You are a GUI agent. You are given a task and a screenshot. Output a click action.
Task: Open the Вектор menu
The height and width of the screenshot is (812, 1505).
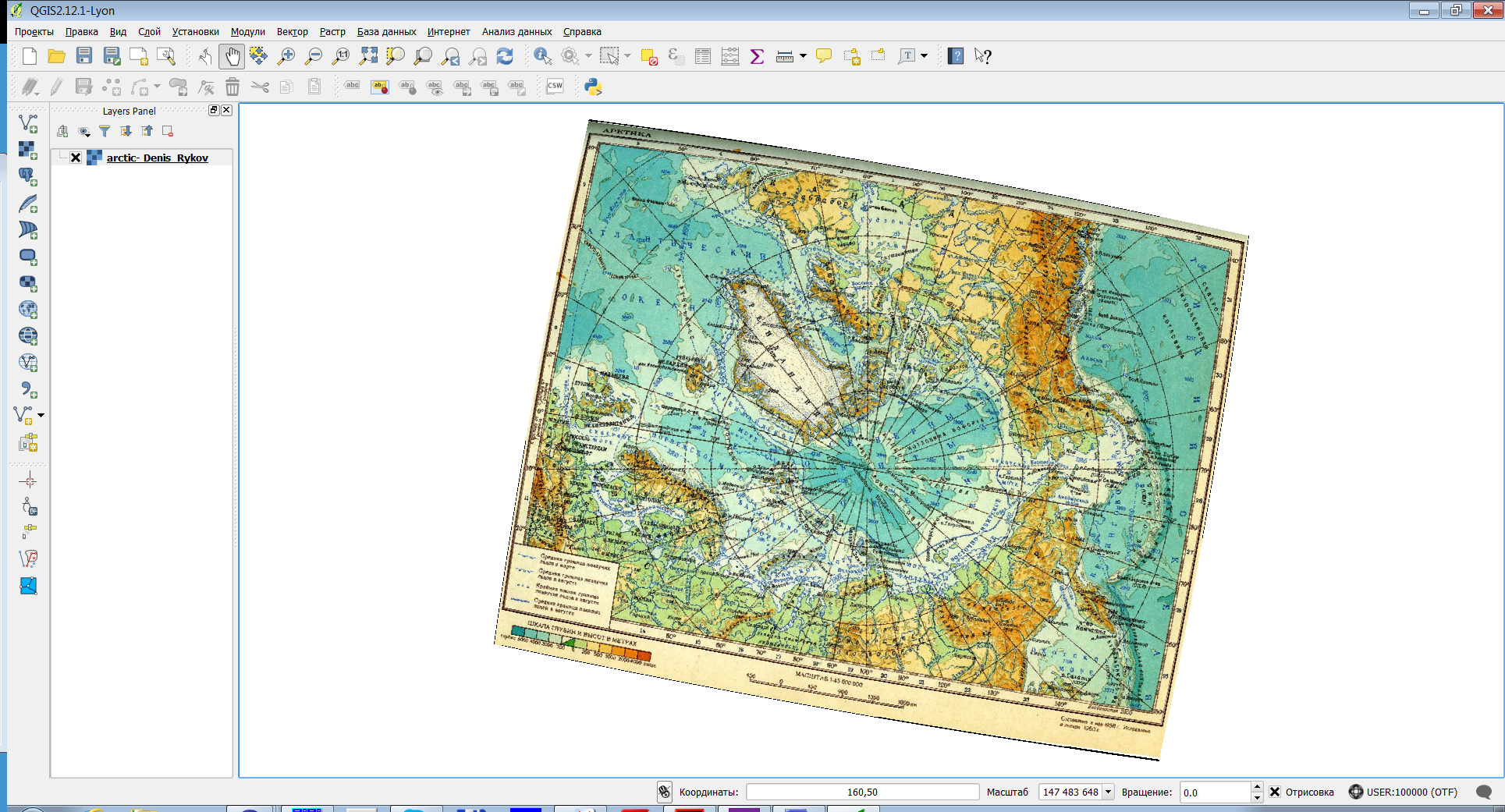click(292, 32)
